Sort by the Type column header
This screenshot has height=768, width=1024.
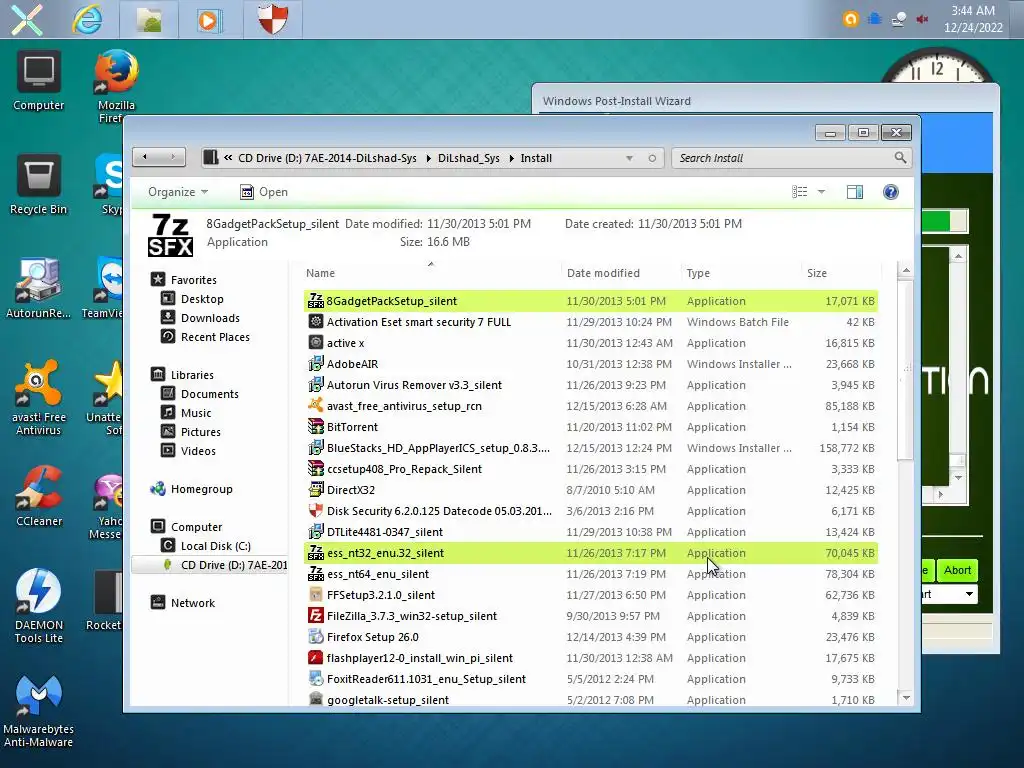pyautogui.click(x=741, y=273)
